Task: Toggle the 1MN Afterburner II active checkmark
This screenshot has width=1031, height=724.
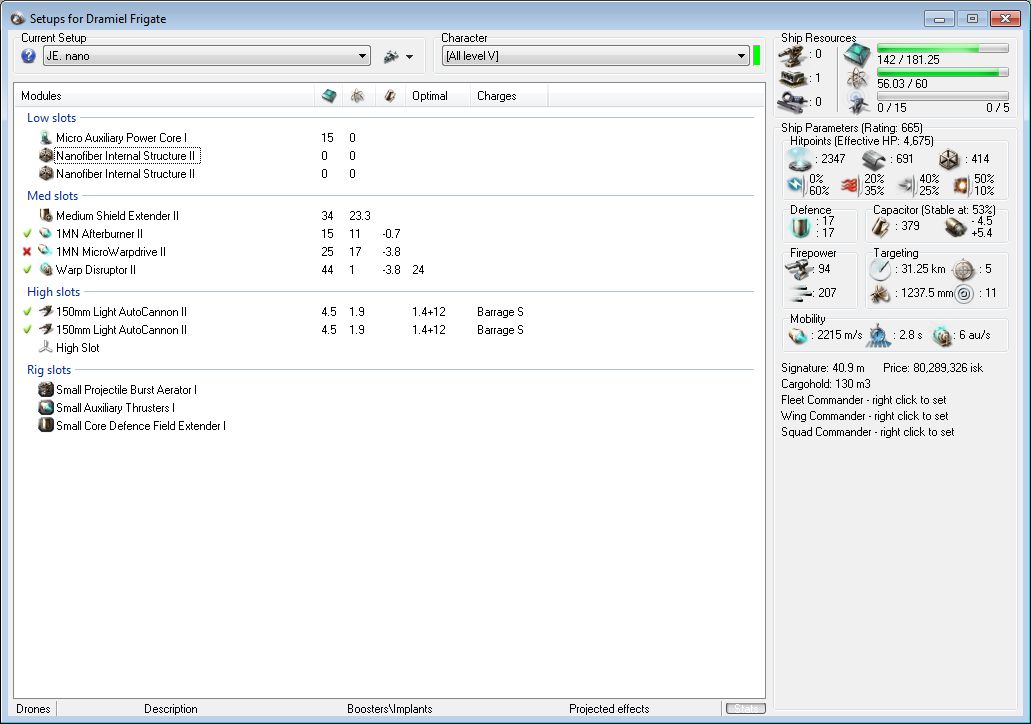Action: pos(27,233)
